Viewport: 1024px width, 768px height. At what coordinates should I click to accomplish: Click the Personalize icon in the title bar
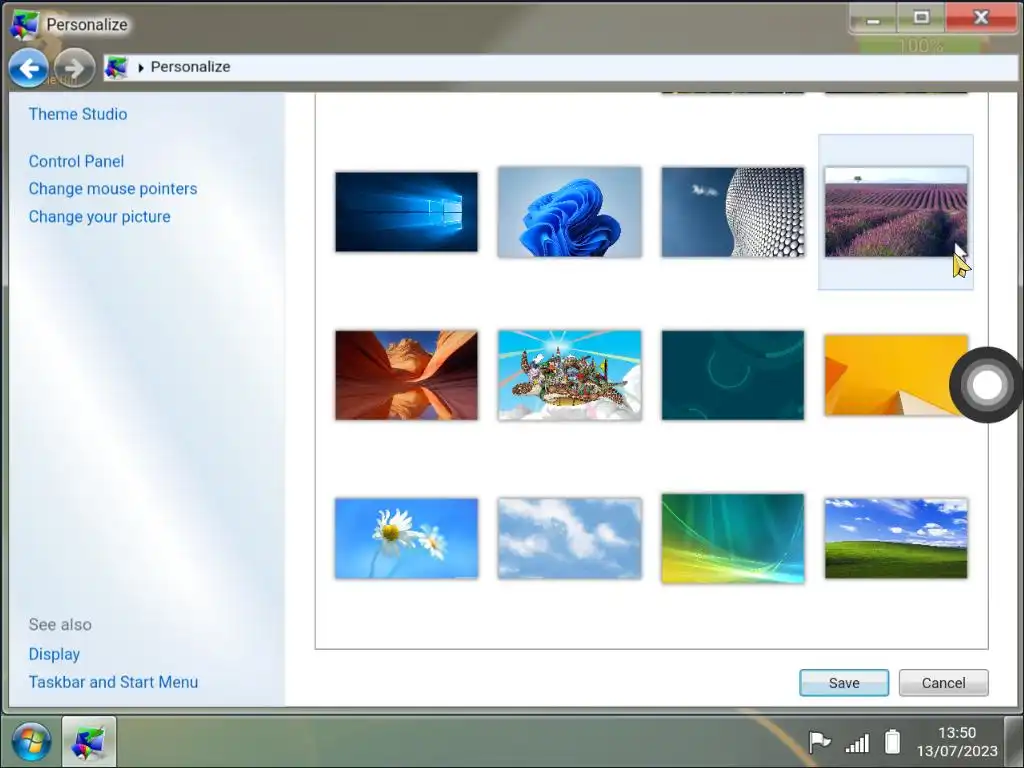tap(24, 24)
